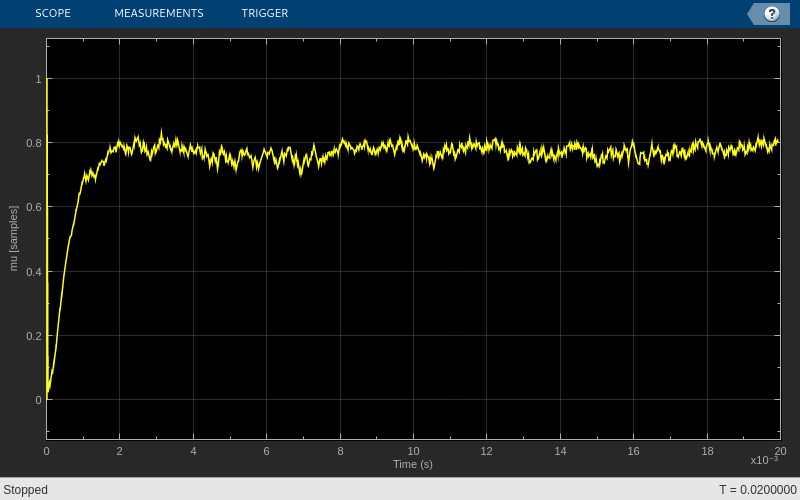Switch to the MEASUREMENTS tab

(159, 13)
